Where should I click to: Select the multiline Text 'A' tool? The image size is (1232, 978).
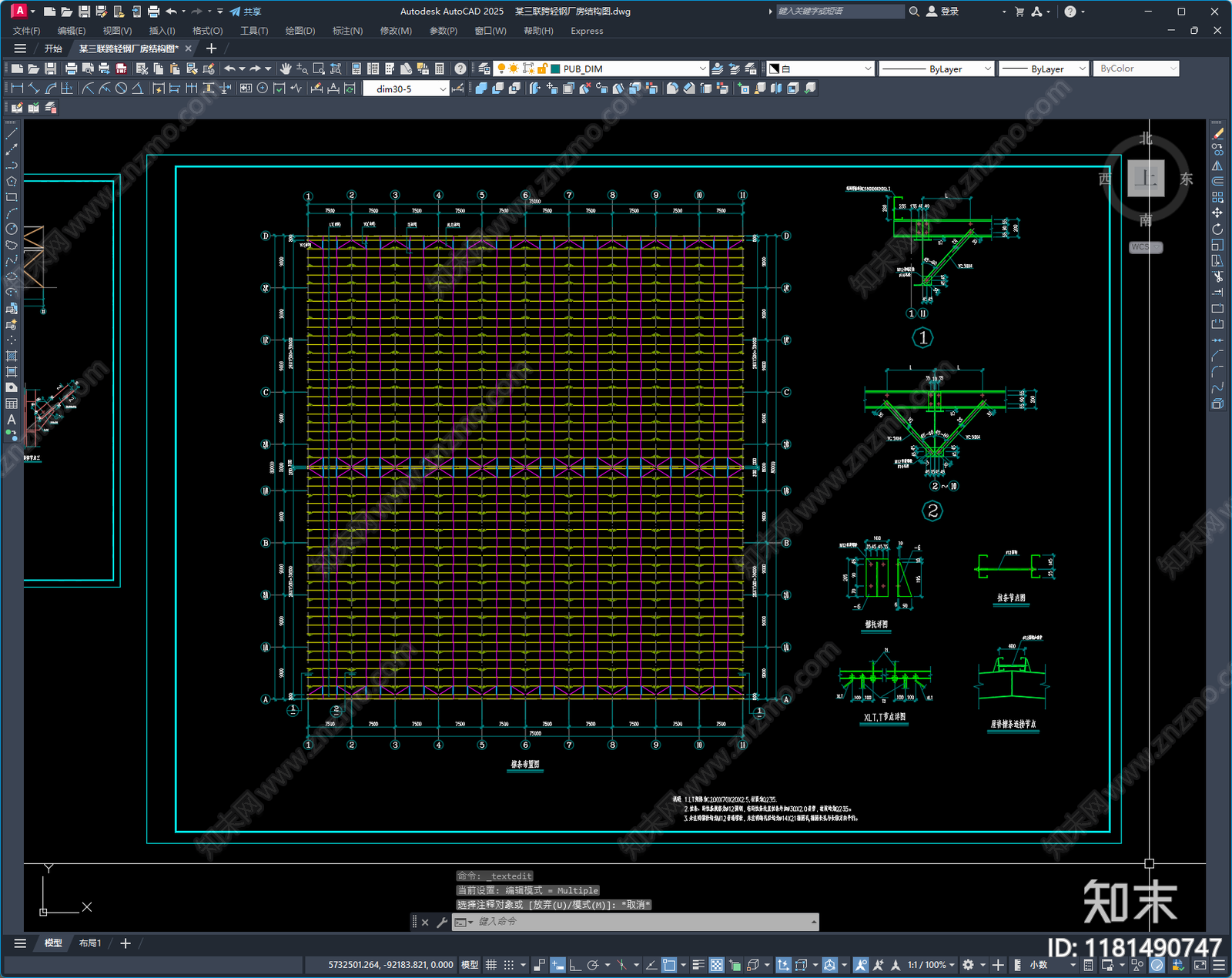tap(12, 420)
